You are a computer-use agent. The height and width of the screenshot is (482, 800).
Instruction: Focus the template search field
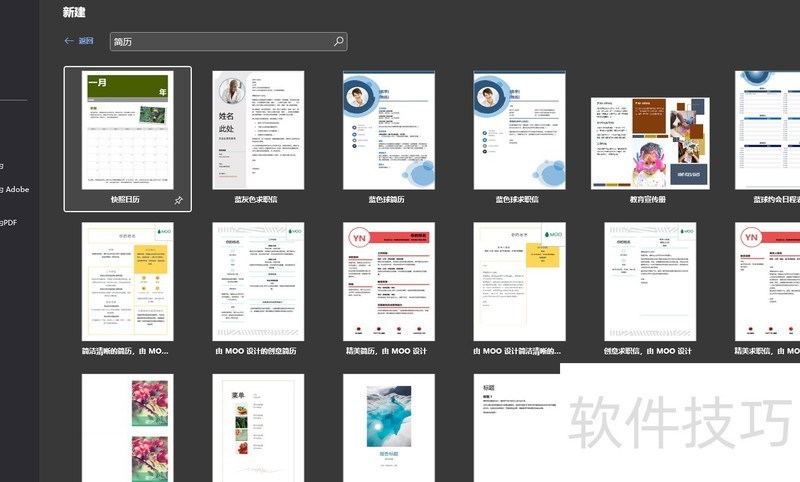(x=229, y=41)
